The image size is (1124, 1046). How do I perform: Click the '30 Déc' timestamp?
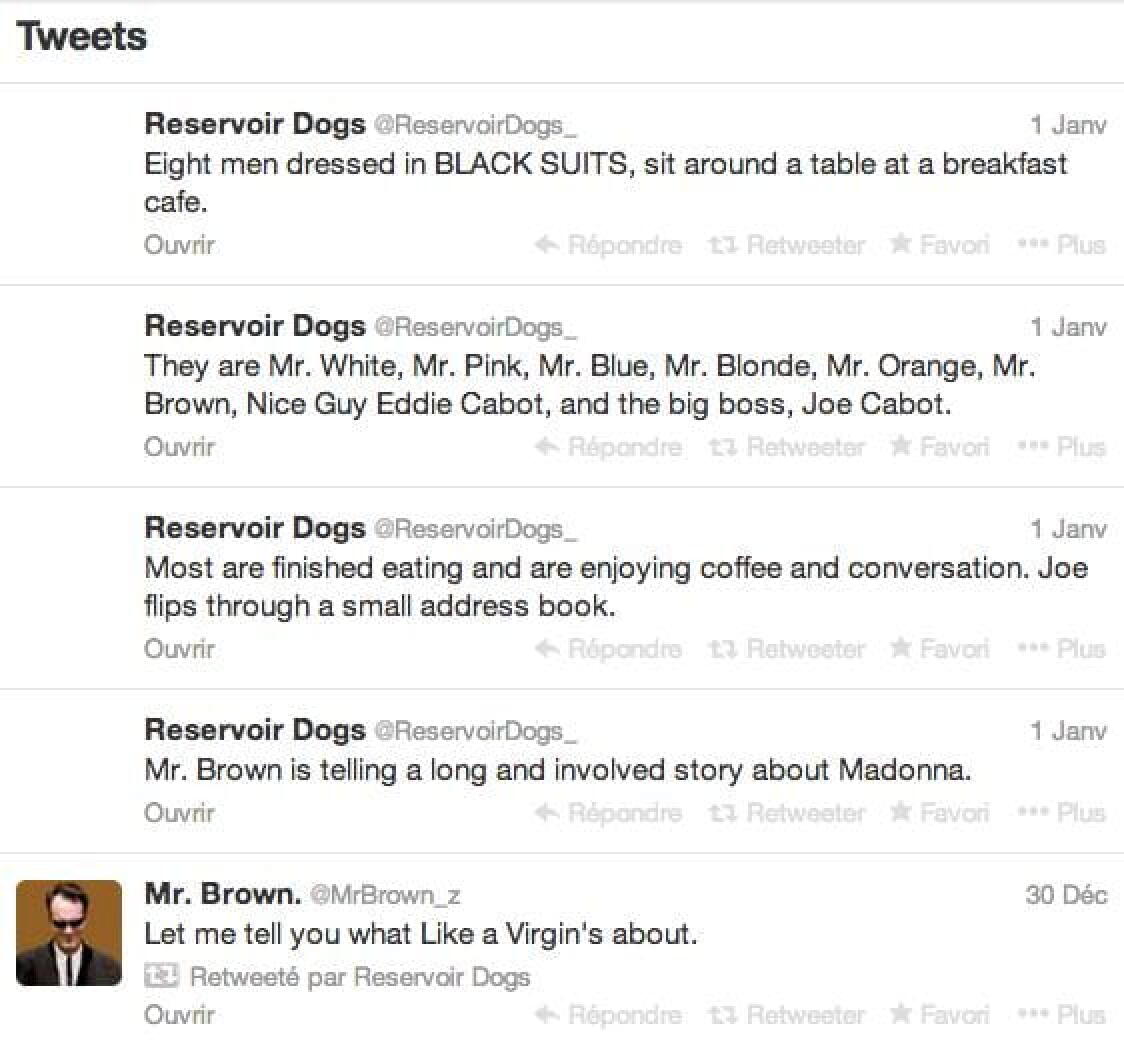point(1066,895)
